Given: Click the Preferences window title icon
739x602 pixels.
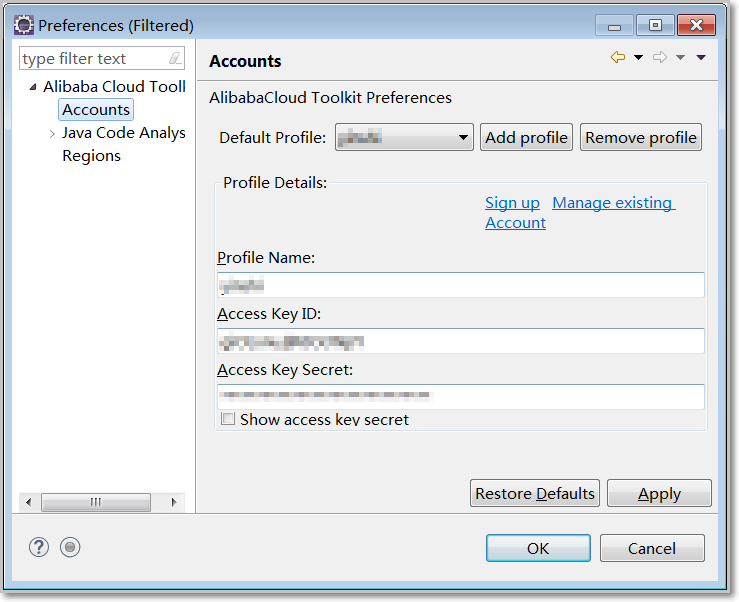Looking at the screenshot, I should tap(24, 25).
